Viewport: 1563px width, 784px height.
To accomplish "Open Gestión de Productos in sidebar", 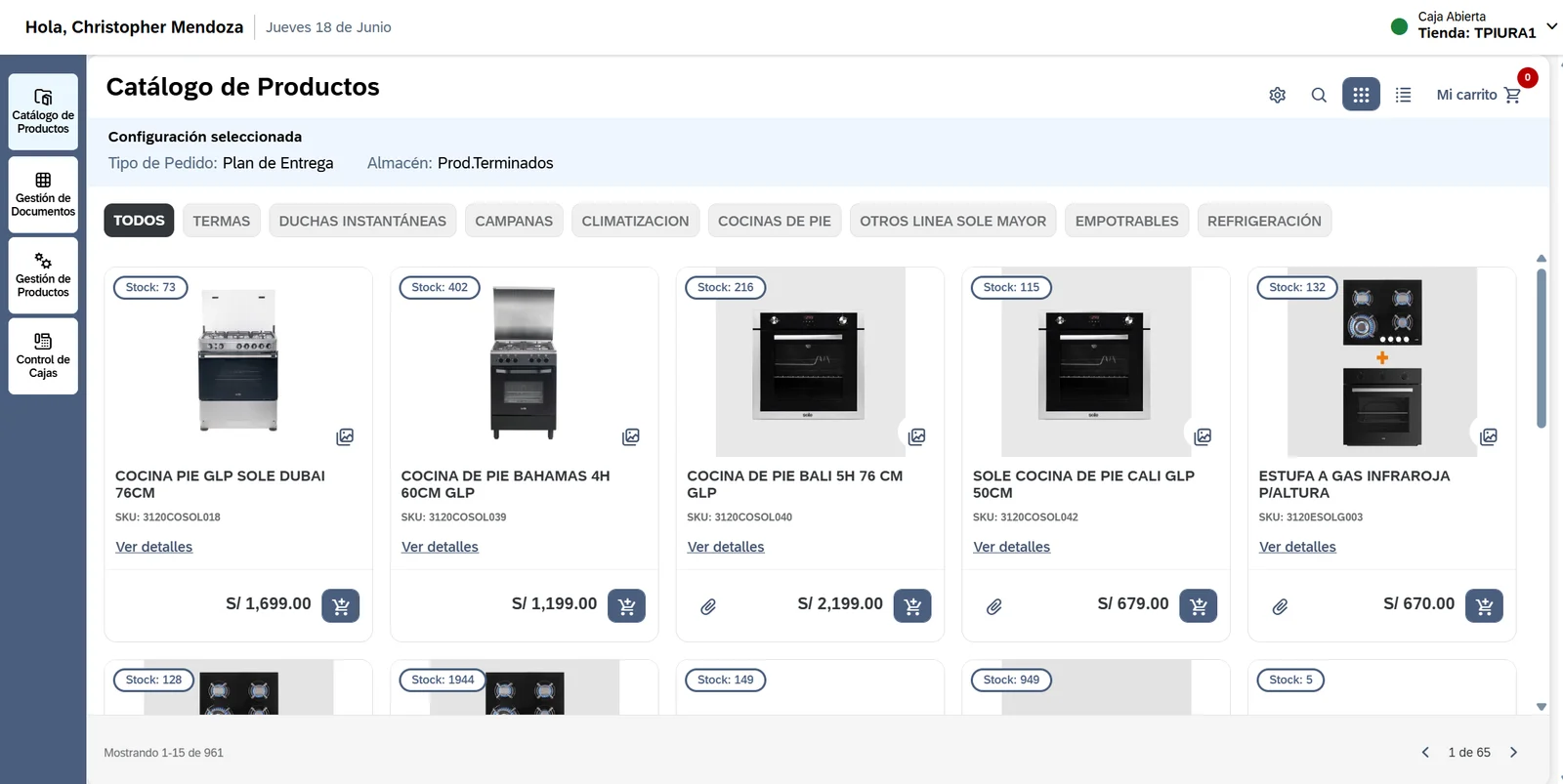I will point(43,275).
